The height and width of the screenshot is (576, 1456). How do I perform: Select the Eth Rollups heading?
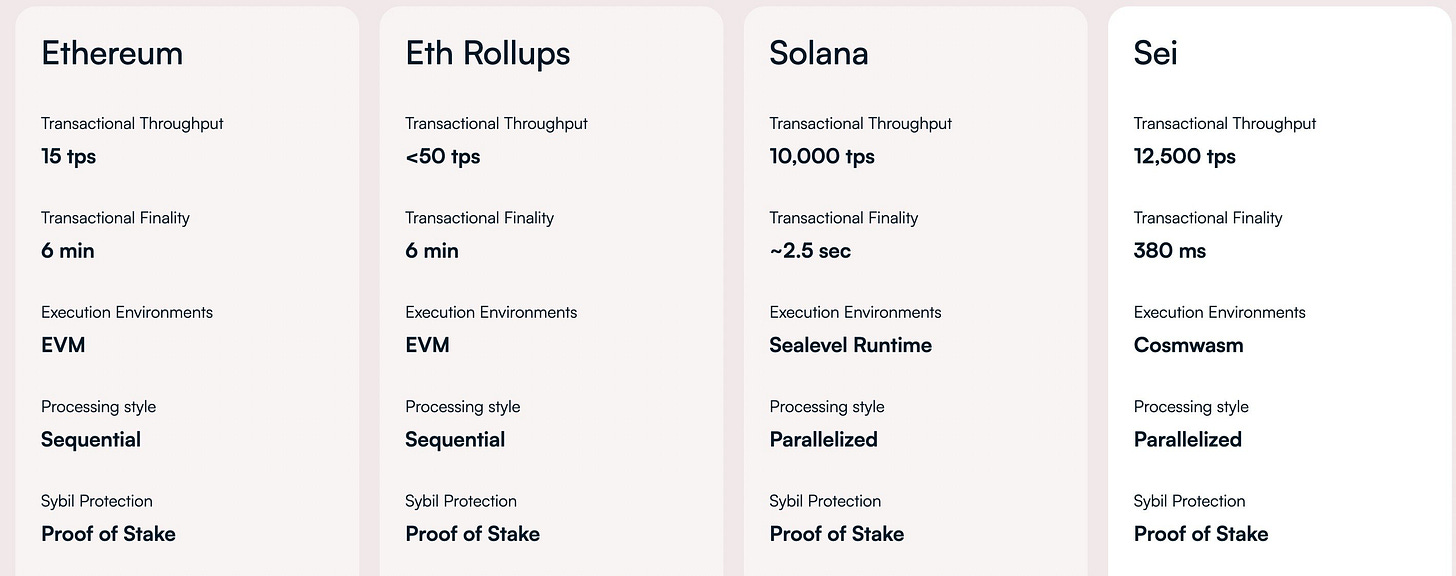click(488, 52)
